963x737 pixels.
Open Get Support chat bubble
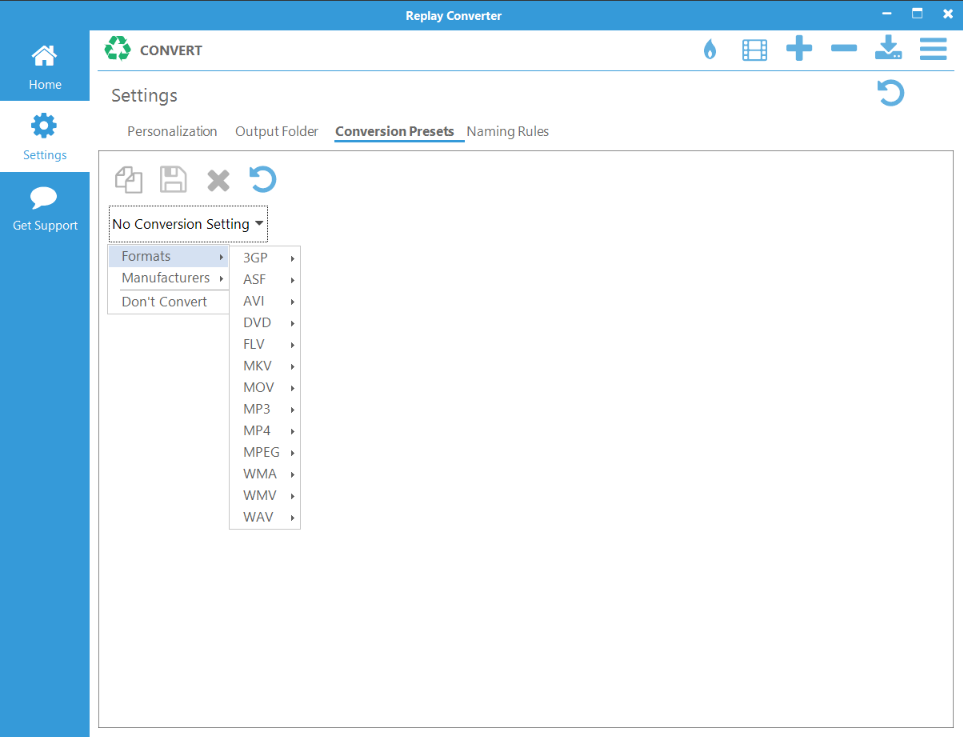45,208
